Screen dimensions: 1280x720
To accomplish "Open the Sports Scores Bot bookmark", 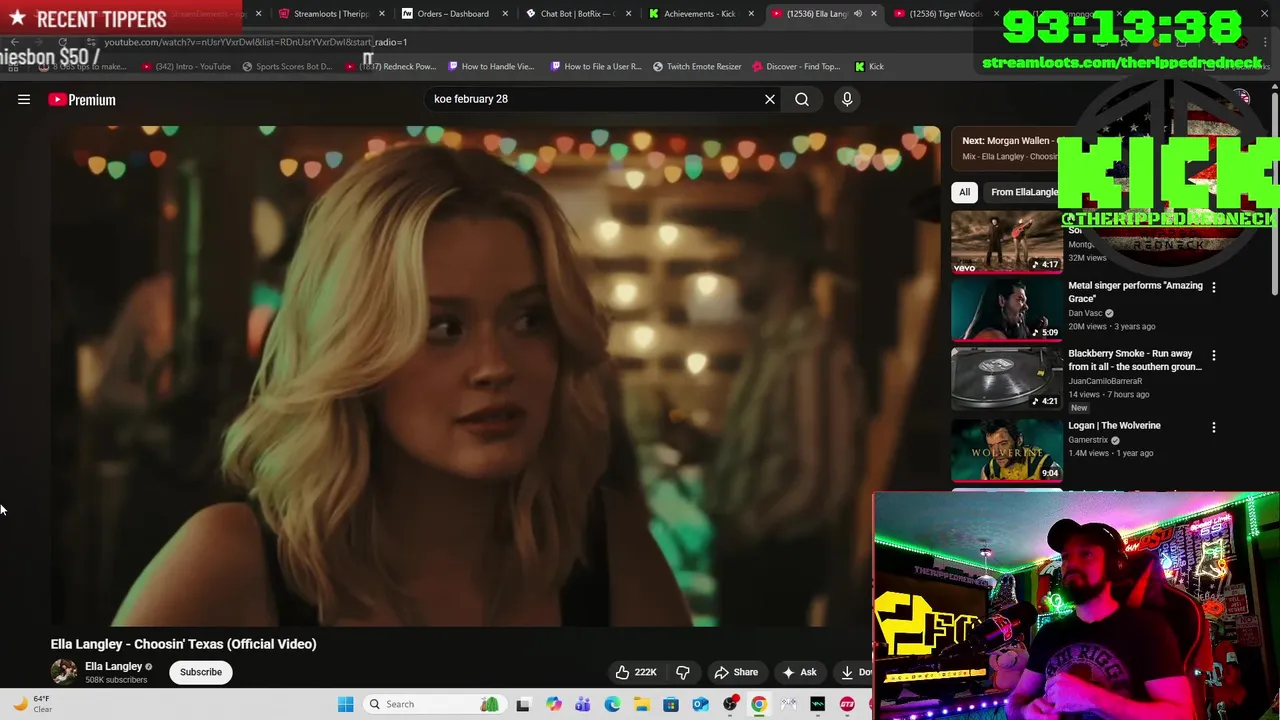I will click(x=287, y=67).
